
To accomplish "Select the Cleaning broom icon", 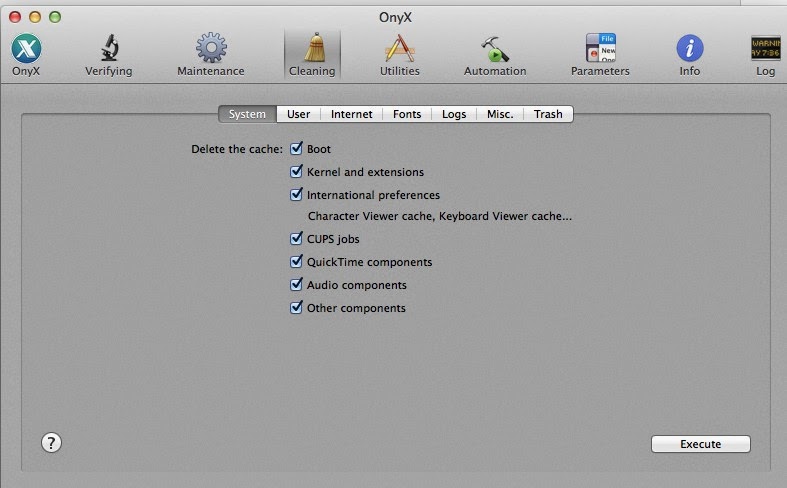I will coord(315,48).
